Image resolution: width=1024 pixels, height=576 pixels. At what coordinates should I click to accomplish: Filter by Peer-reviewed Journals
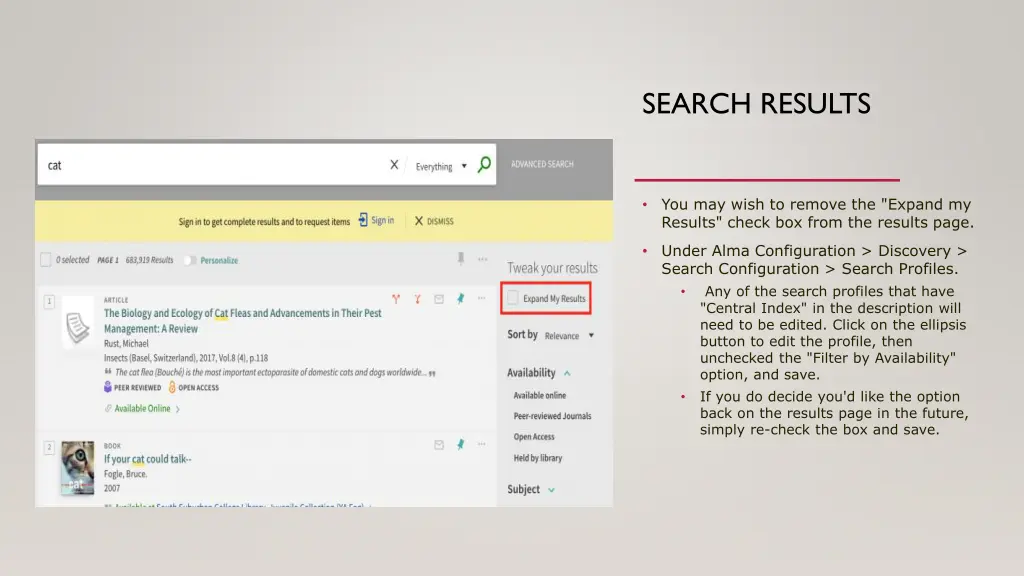click(x=552, y=416)
